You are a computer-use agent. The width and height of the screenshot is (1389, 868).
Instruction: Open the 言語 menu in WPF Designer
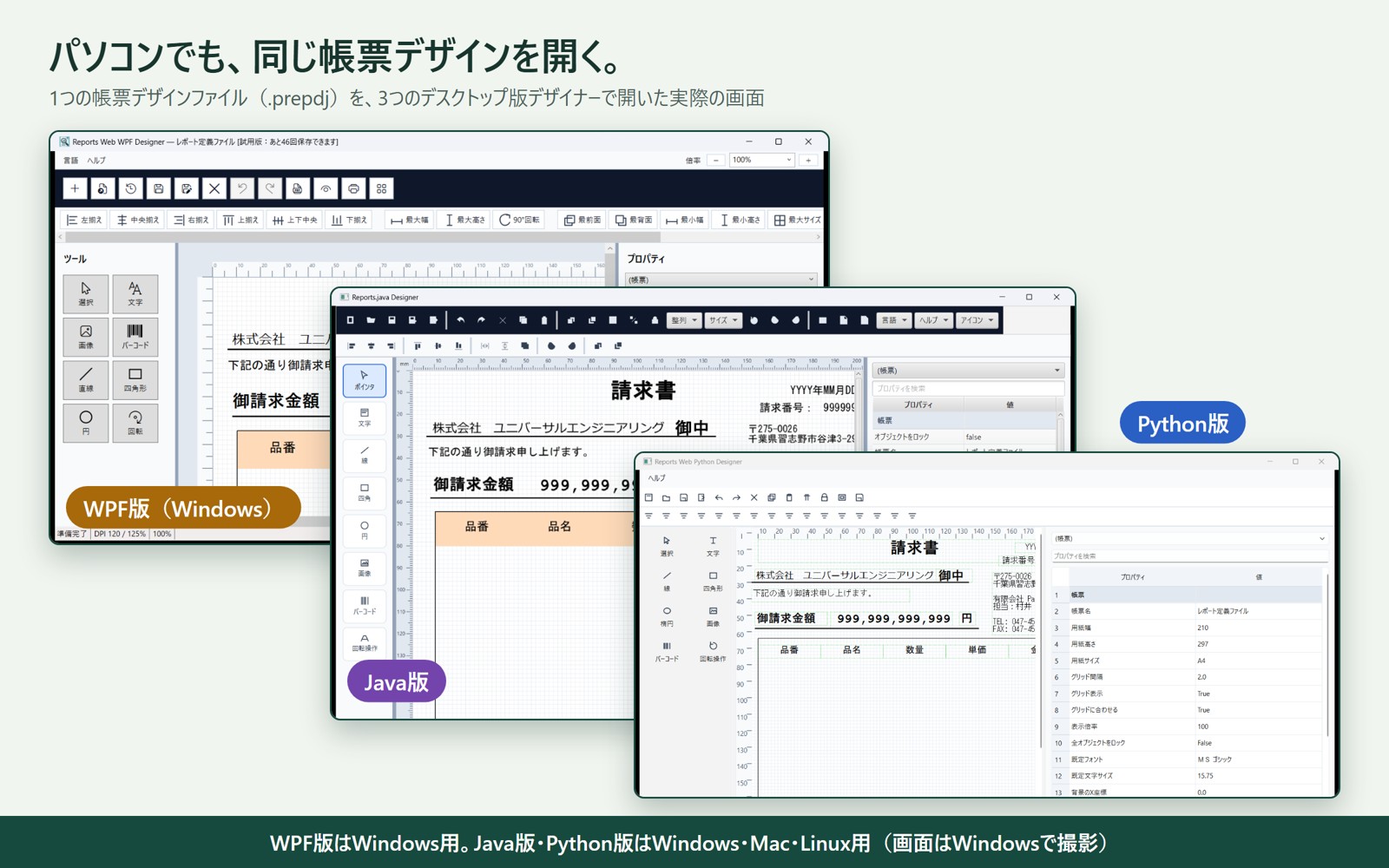tap(71, 161)
